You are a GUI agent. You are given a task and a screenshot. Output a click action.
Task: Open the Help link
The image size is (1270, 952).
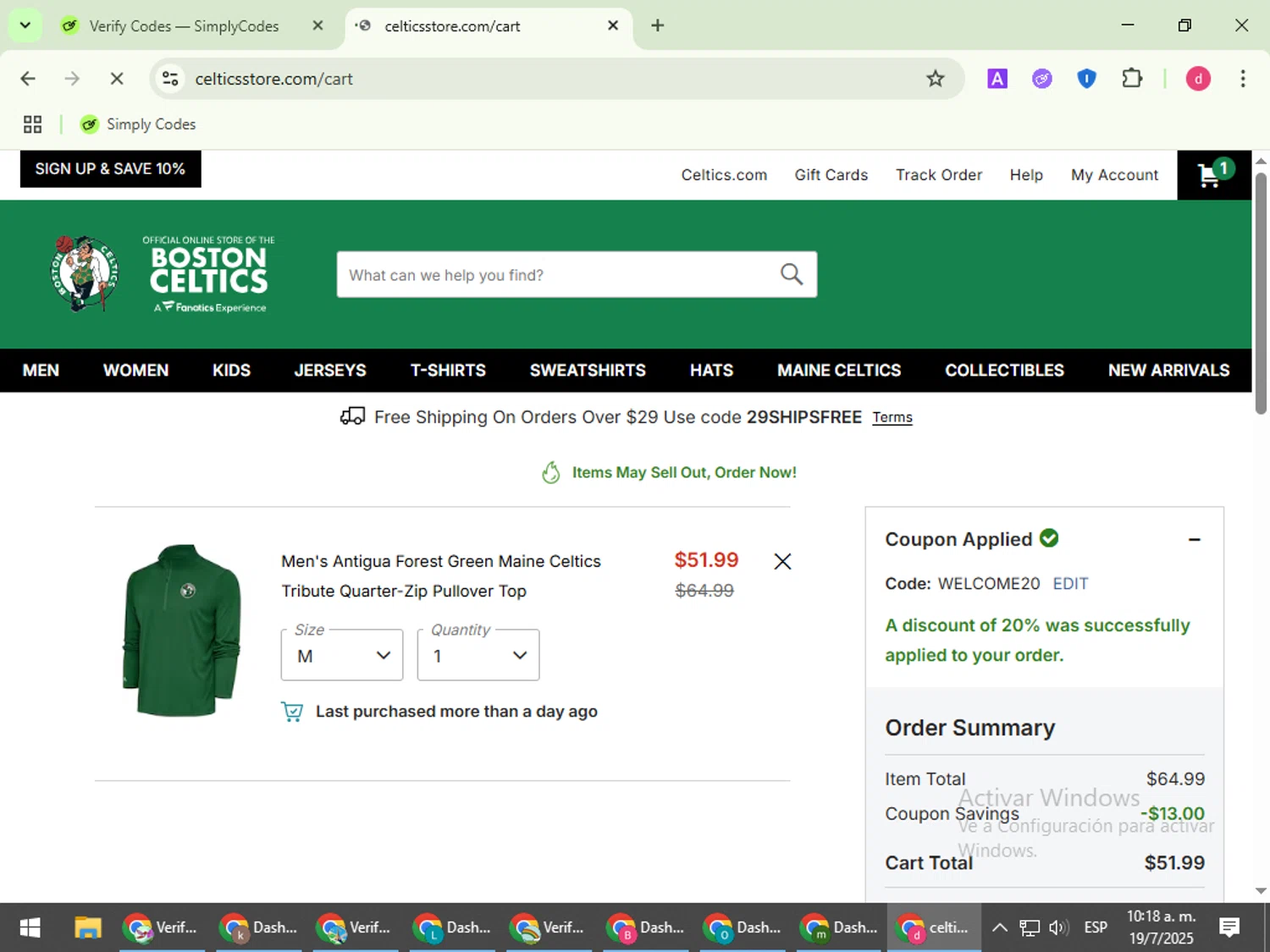click(x=1026, y=175)
